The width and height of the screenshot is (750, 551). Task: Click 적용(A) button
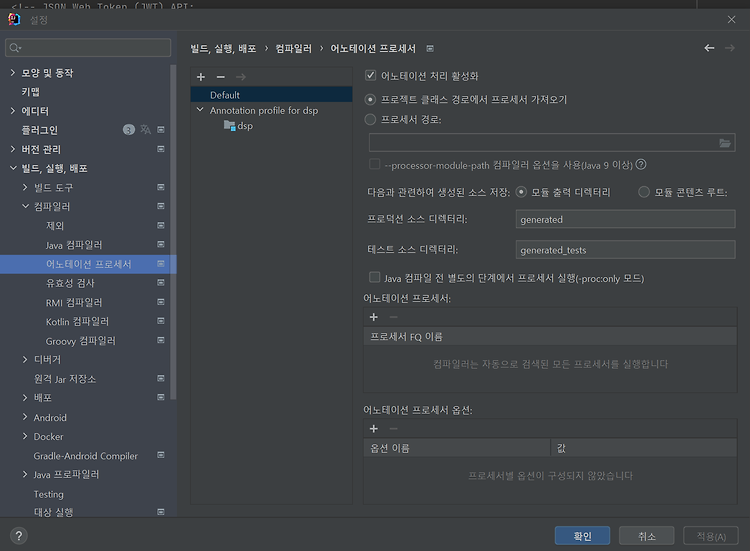coord(711,536)
